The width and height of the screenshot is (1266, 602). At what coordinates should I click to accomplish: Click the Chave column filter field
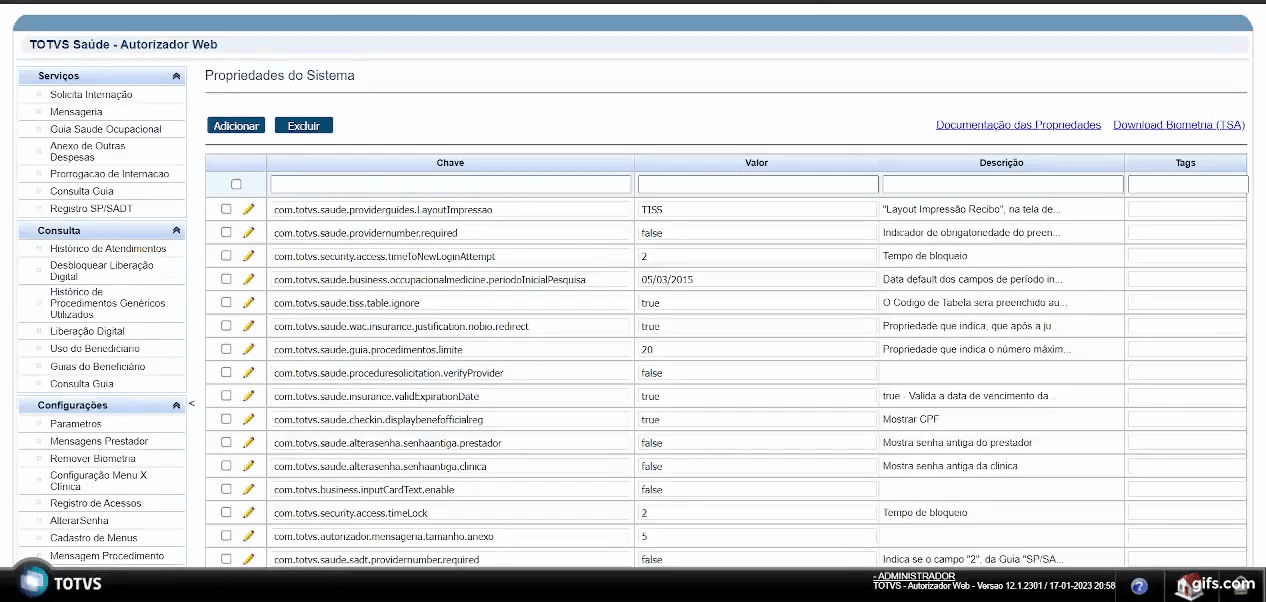(450, 185)
